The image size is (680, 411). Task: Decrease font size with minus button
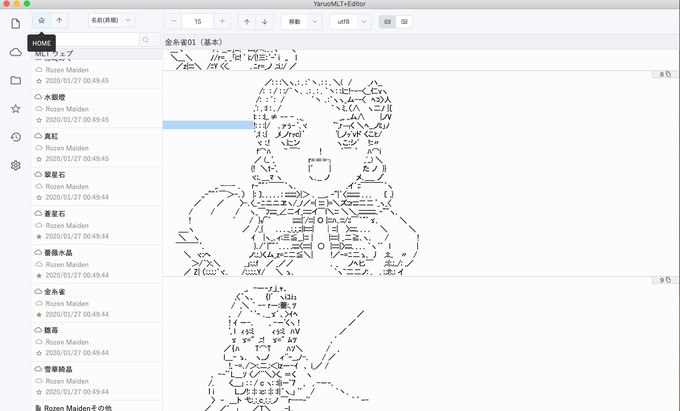tap(173, 21)
